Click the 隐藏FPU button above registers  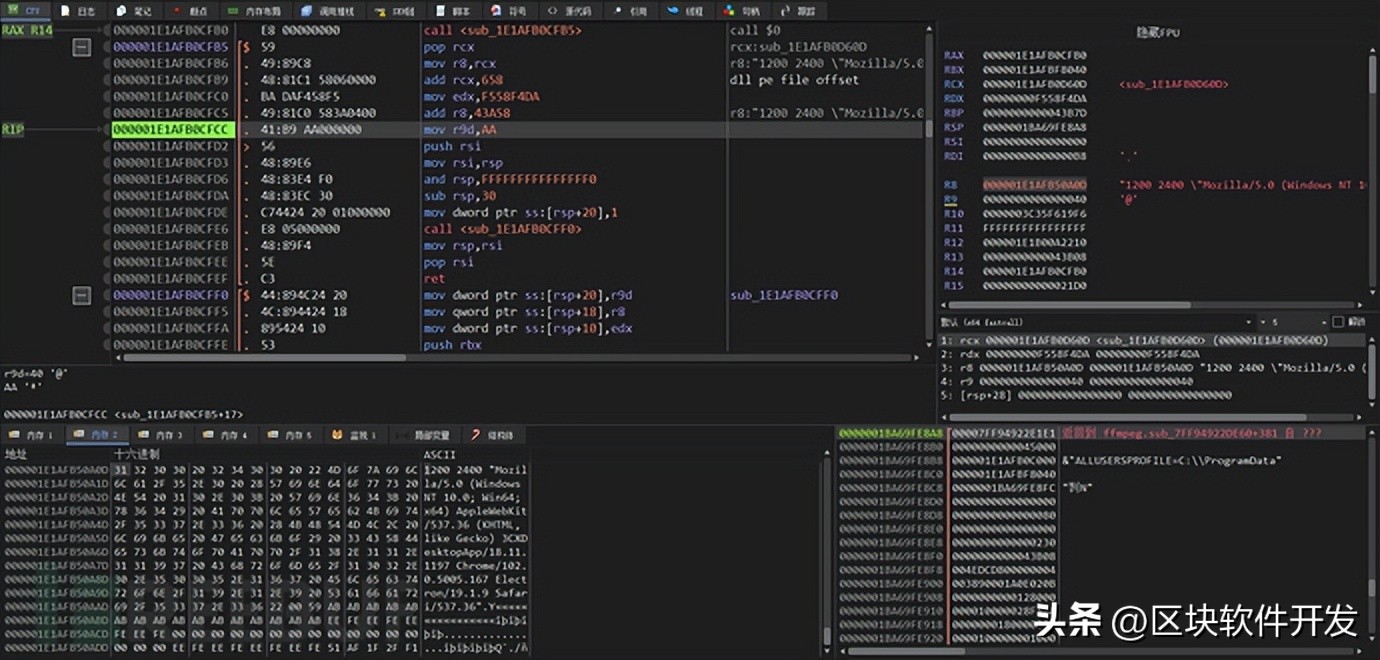pyautogui.click(x=1157, y=33)
